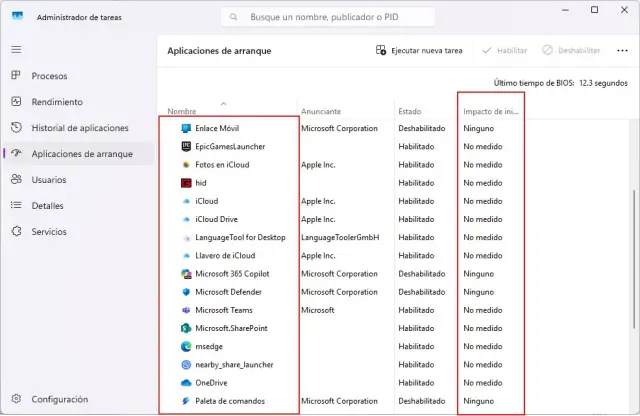Click the Fotos en iCloud icon
This screenshot has height=416, width=640.
[186, 165]
